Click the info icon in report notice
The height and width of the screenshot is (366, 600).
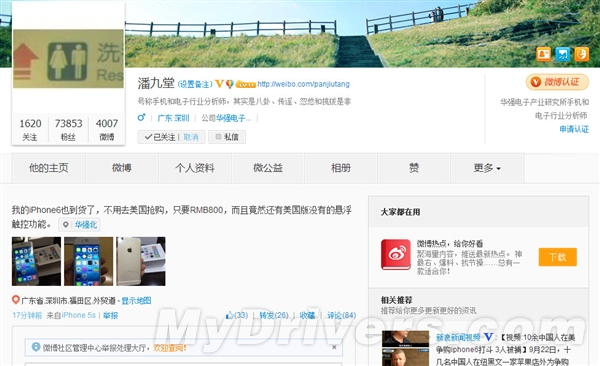click(36, 347)
